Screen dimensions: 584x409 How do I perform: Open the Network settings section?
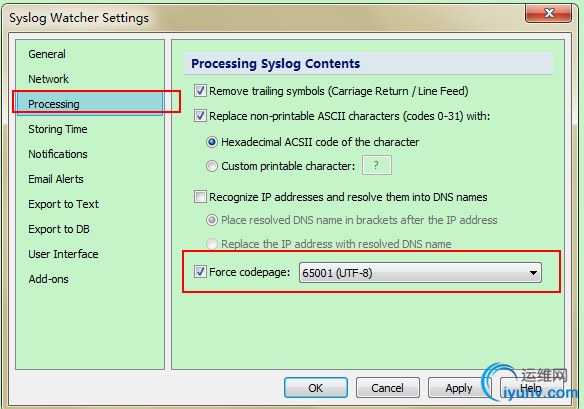pyautogui.click(x=48, y=79)
